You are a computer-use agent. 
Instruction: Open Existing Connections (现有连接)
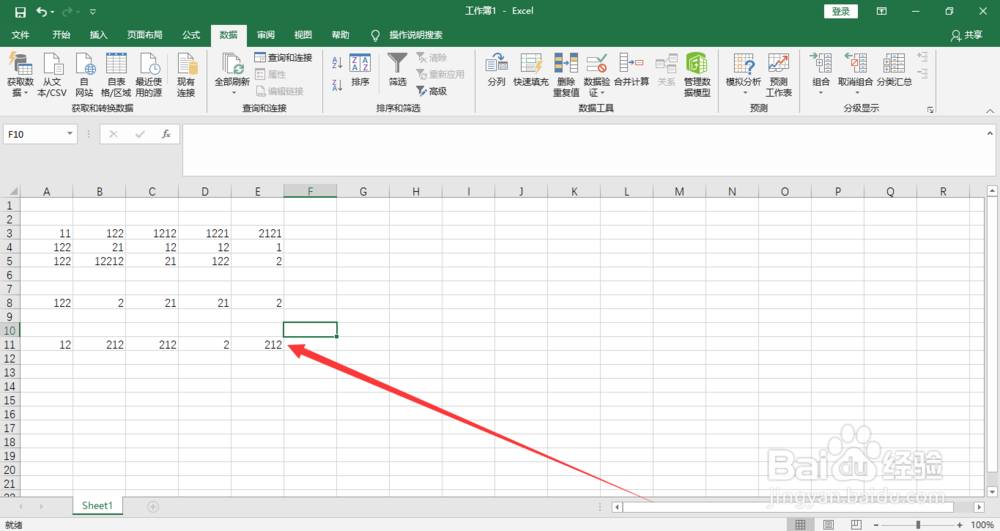click(186, 75)
